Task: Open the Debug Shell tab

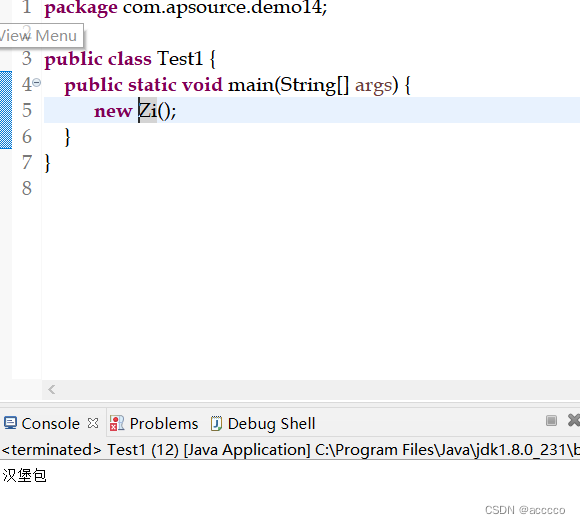Action: tap(272, 424)
